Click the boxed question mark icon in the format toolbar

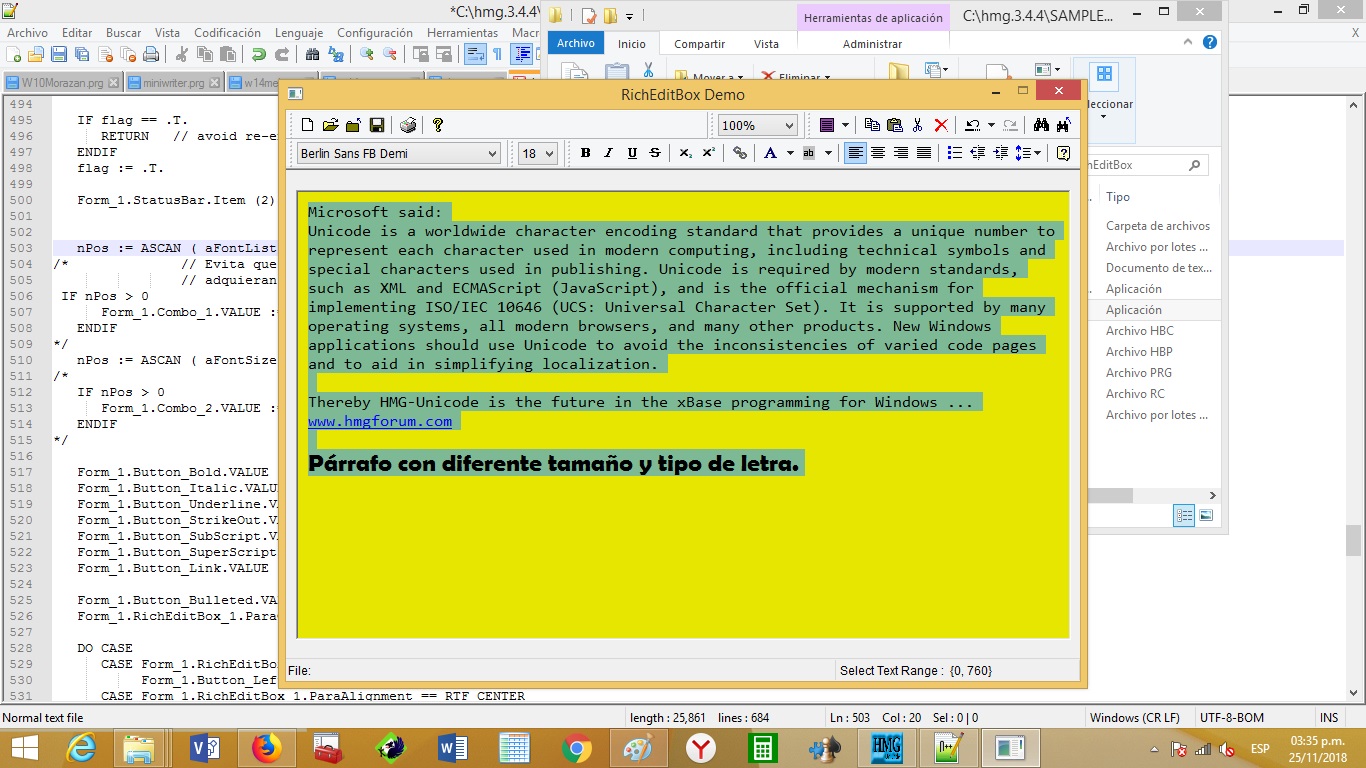click(1063, 153)
